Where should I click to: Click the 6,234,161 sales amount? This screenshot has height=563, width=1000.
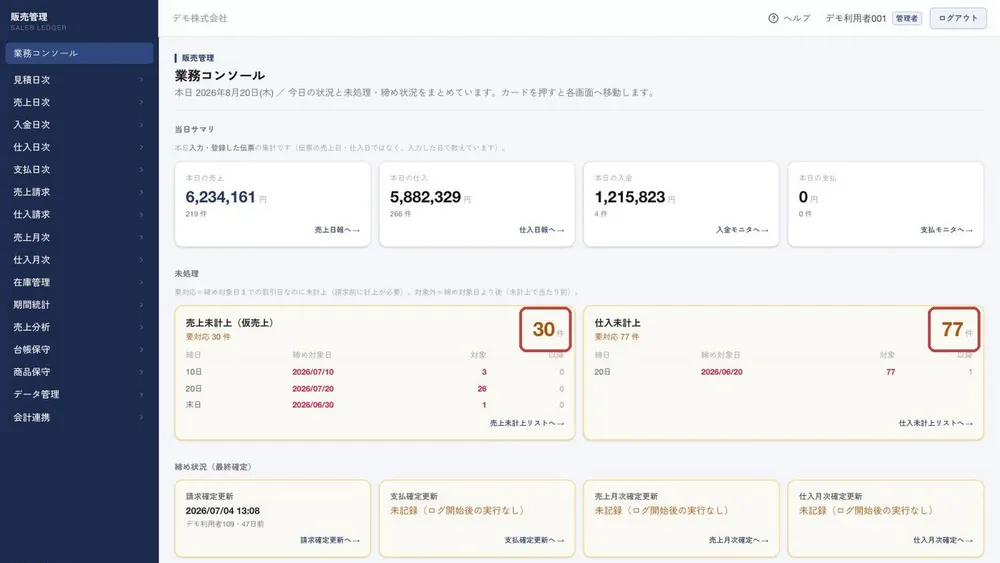coord(221,197)
